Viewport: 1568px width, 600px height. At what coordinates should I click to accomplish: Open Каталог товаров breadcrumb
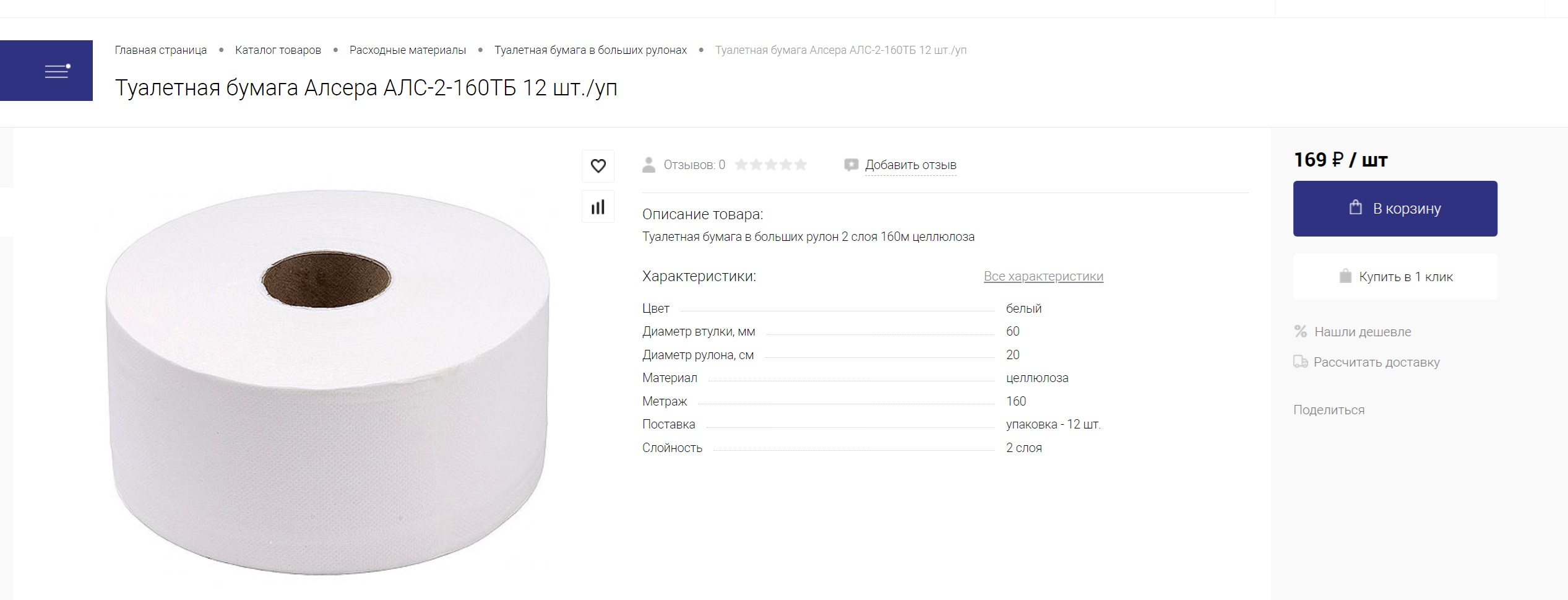[278, 50]
